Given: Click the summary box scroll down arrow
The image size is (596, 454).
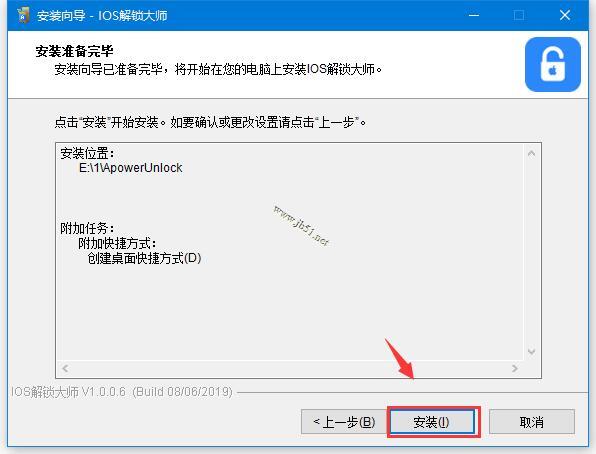Looking at the screenshot, I should [x=531, y=351].
